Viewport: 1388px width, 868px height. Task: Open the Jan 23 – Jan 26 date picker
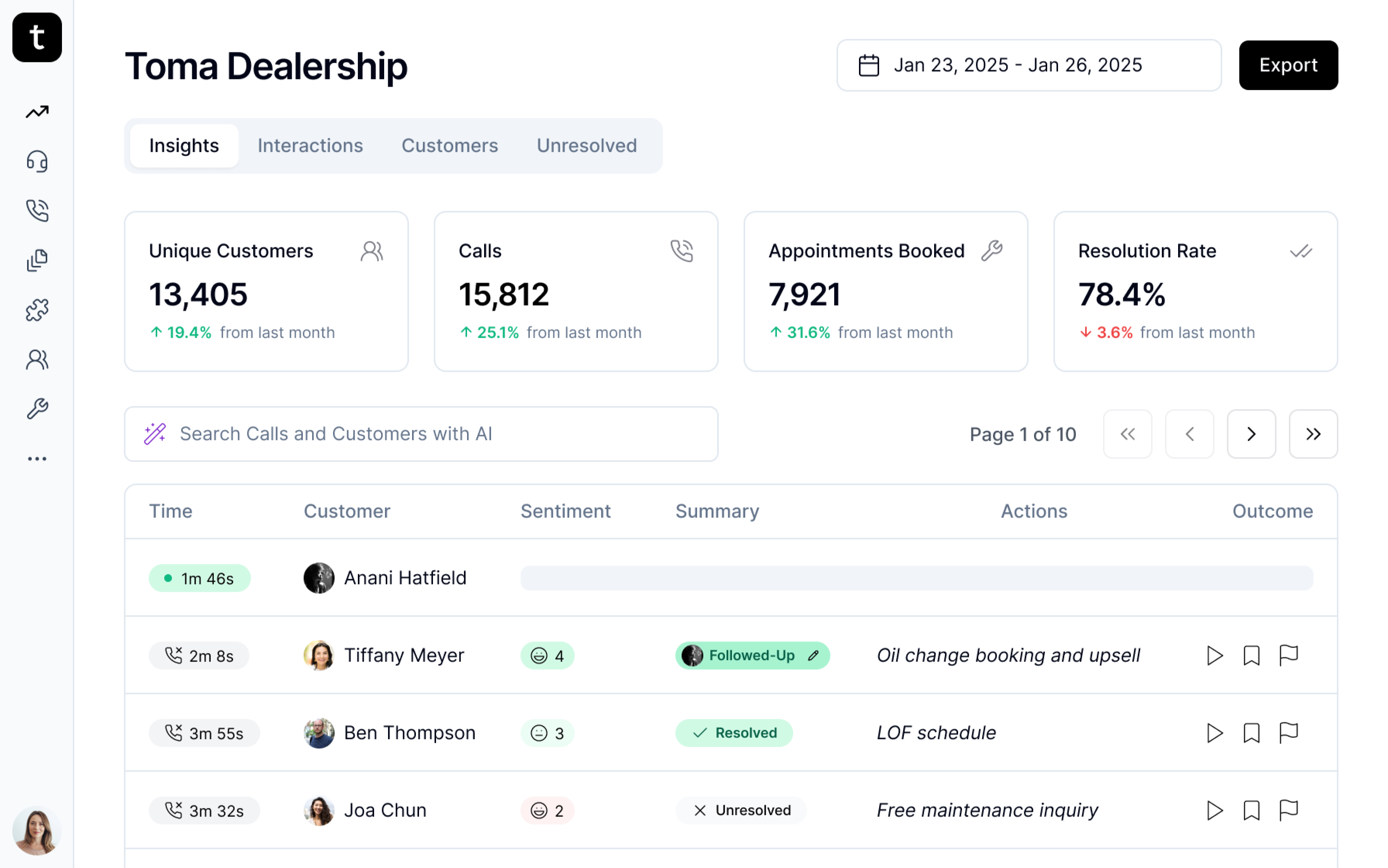(1028, 65)
